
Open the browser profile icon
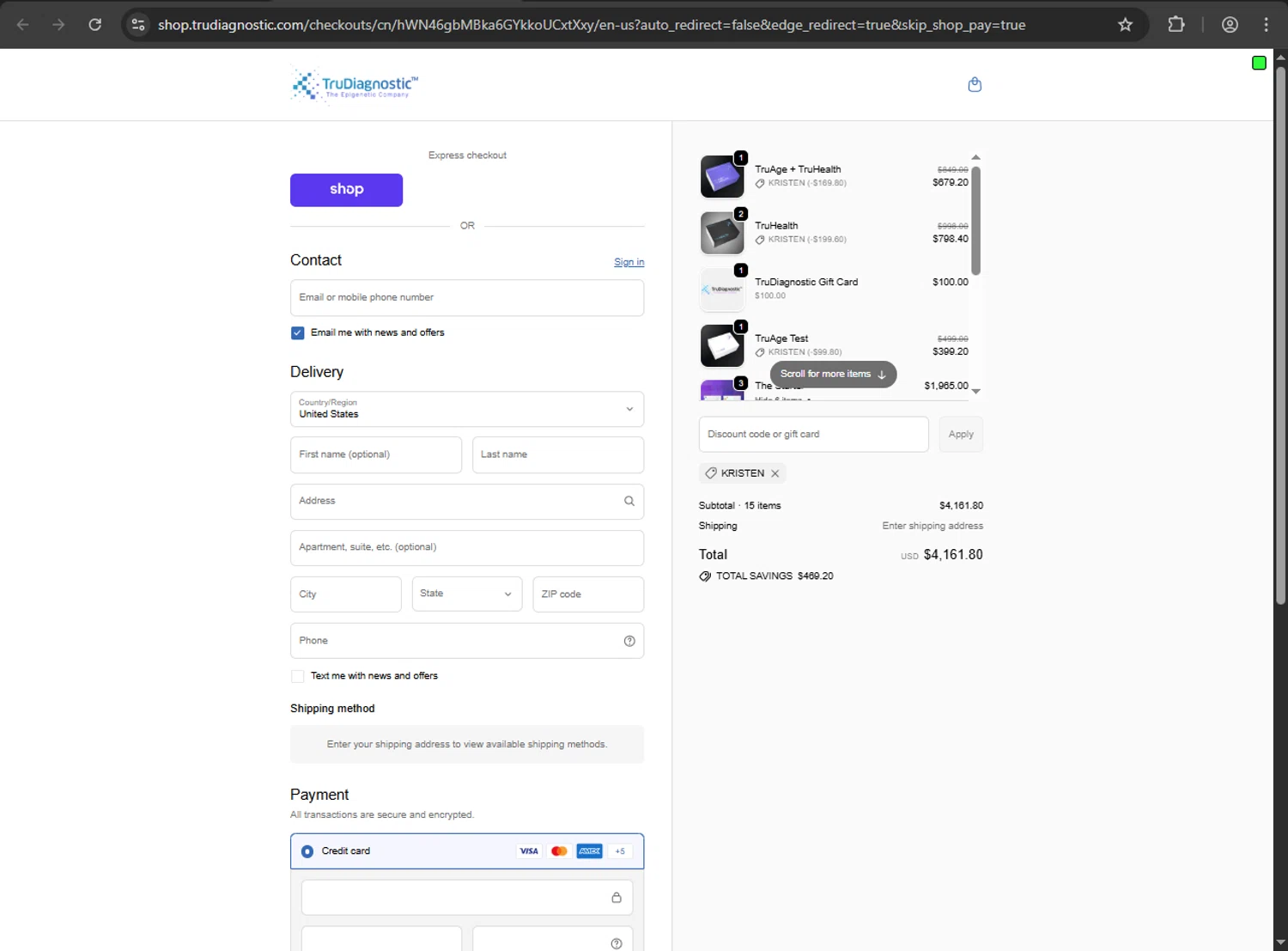pos(1230,25)
